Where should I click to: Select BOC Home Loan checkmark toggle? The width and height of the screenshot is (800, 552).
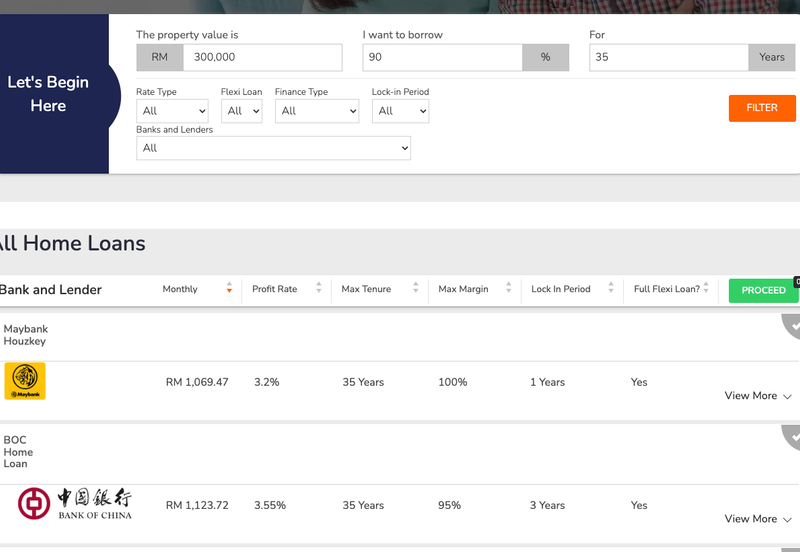tap(792, 437)
